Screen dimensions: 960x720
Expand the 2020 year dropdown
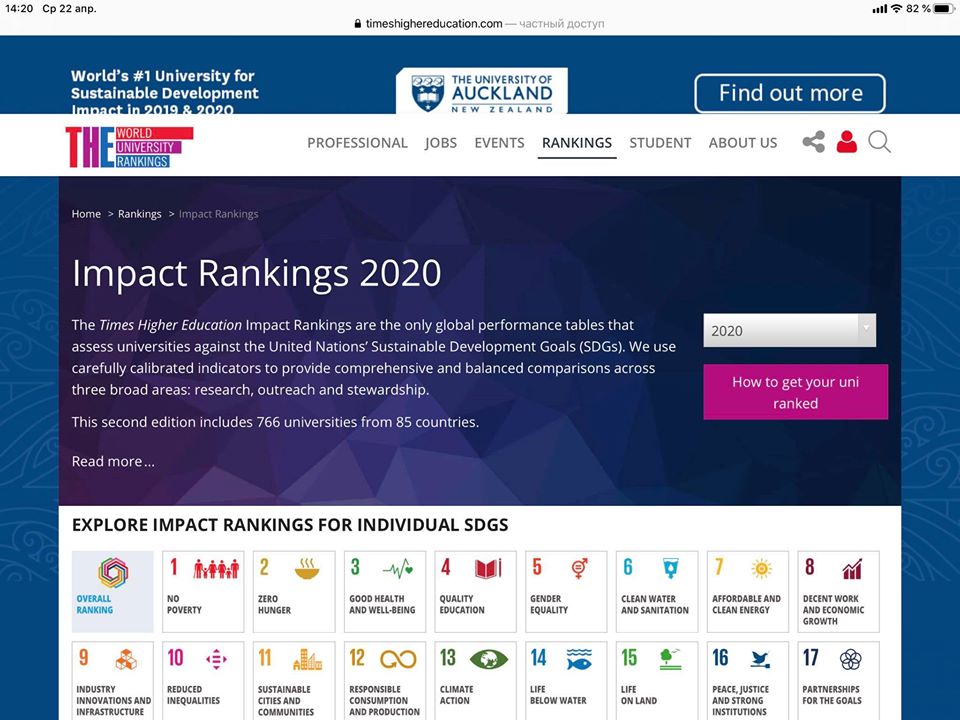tap(789, 331)
